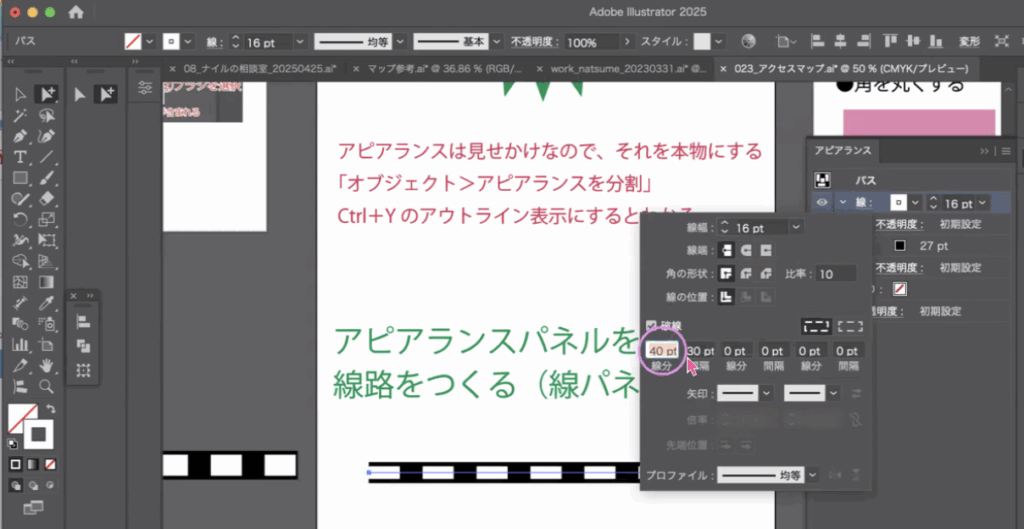Enable align dashes to corners option
This screenshot has width=1024, height=529.
(850, 326)
